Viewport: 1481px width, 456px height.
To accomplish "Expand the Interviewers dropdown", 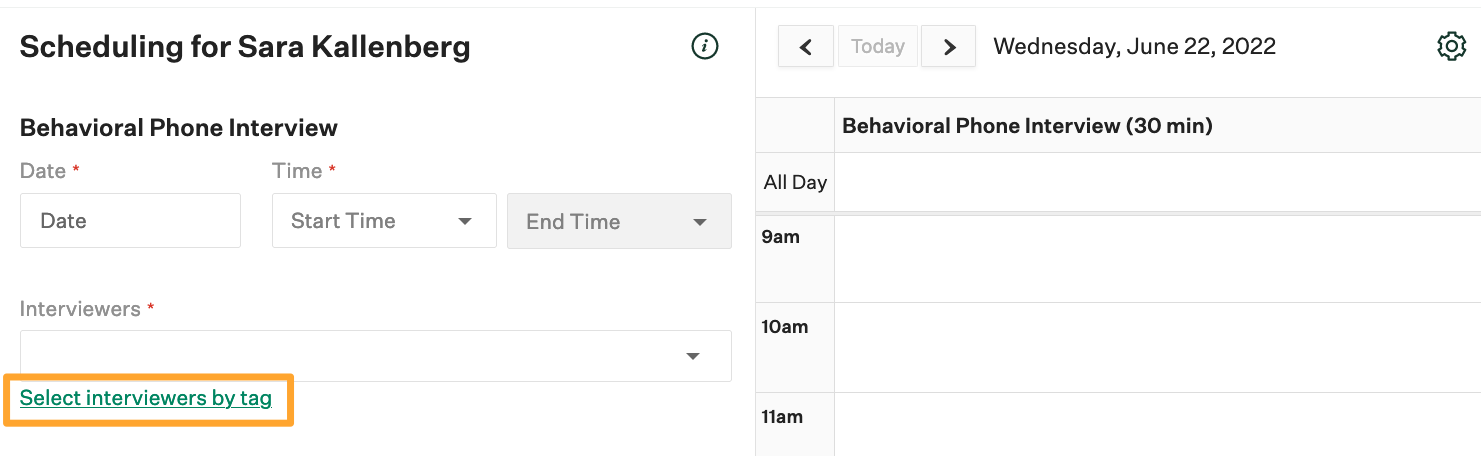I will [x=376, y=356].
